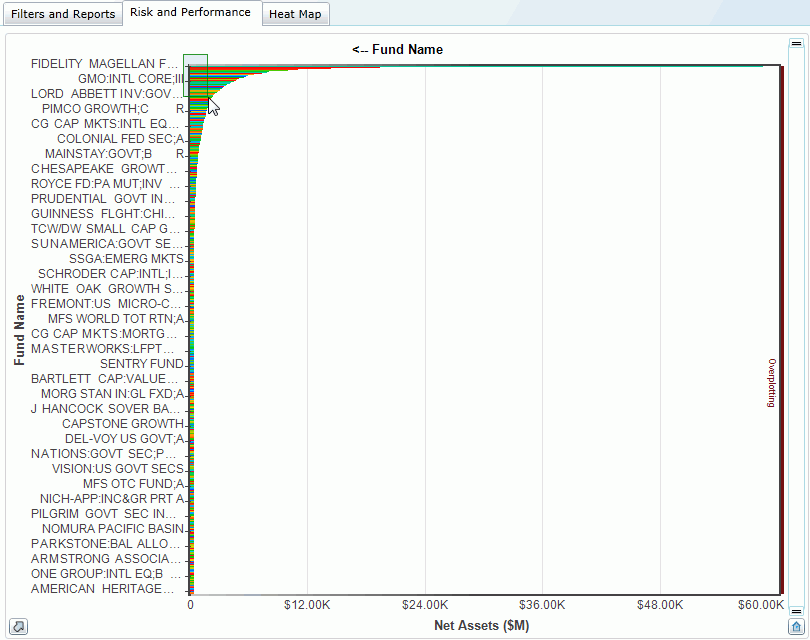Image resolution: width=810 pixels, height=640 pixels.
Task: Select the ONE GROUP:INTL EQ;B fund label
Action: click(106, 573)
